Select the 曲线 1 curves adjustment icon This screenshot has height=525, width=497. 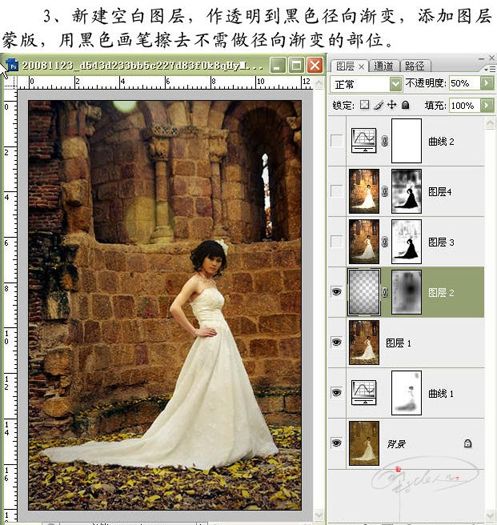click(364, 393)
